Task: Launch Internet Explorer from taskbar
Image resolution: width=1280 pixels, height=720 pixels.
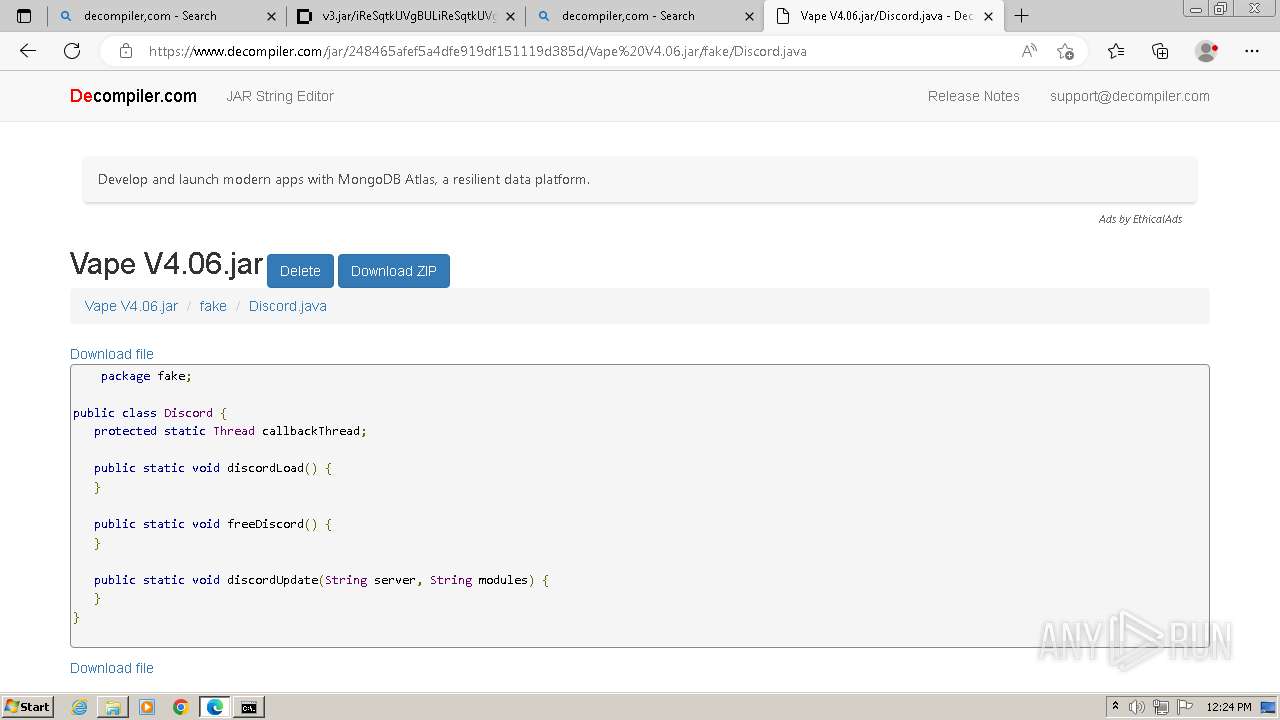Action: tap(79, 707)
